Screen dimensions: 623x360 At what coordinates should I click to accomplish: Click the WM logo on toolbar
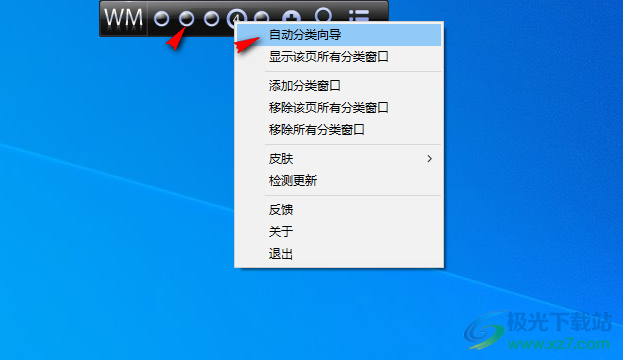pos(123,18)
